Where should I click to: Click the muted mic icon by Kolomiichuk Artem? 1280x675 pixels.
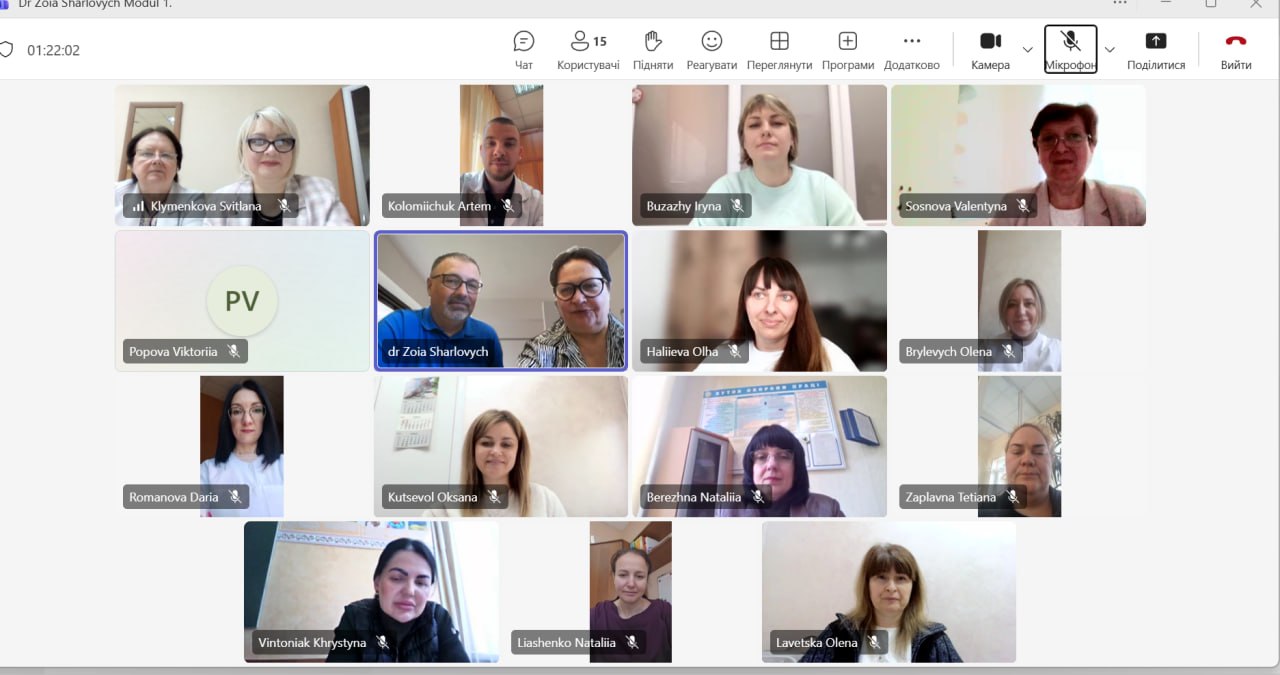507,206
